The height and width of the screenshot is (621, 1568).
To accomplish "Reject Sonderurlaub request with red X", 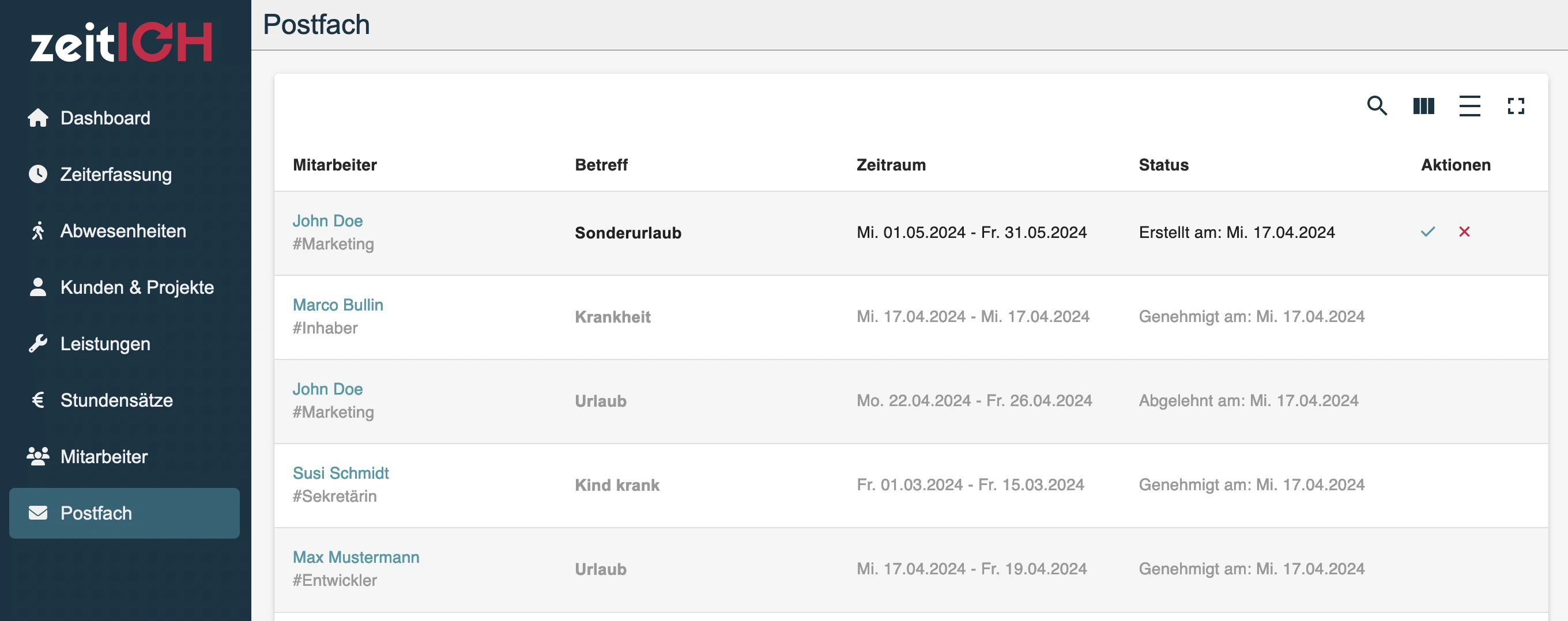I will click(1464, 232).
